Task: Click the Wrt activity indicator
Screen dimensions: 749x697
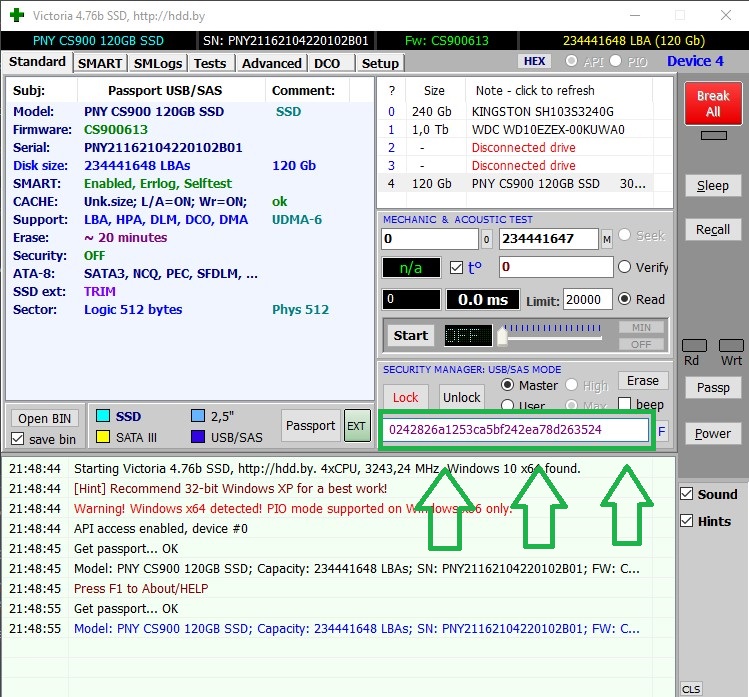Action: (x=731, y=345)
